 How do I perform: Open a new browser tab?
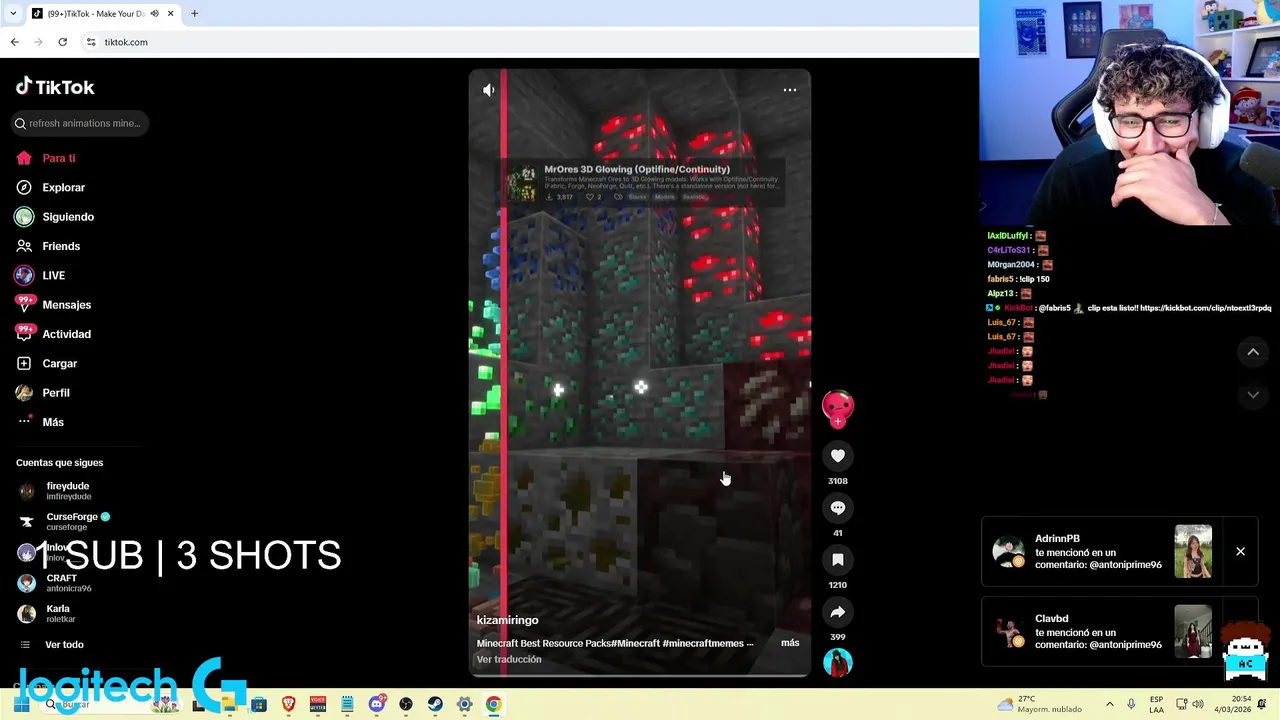(x=194, y=14)
